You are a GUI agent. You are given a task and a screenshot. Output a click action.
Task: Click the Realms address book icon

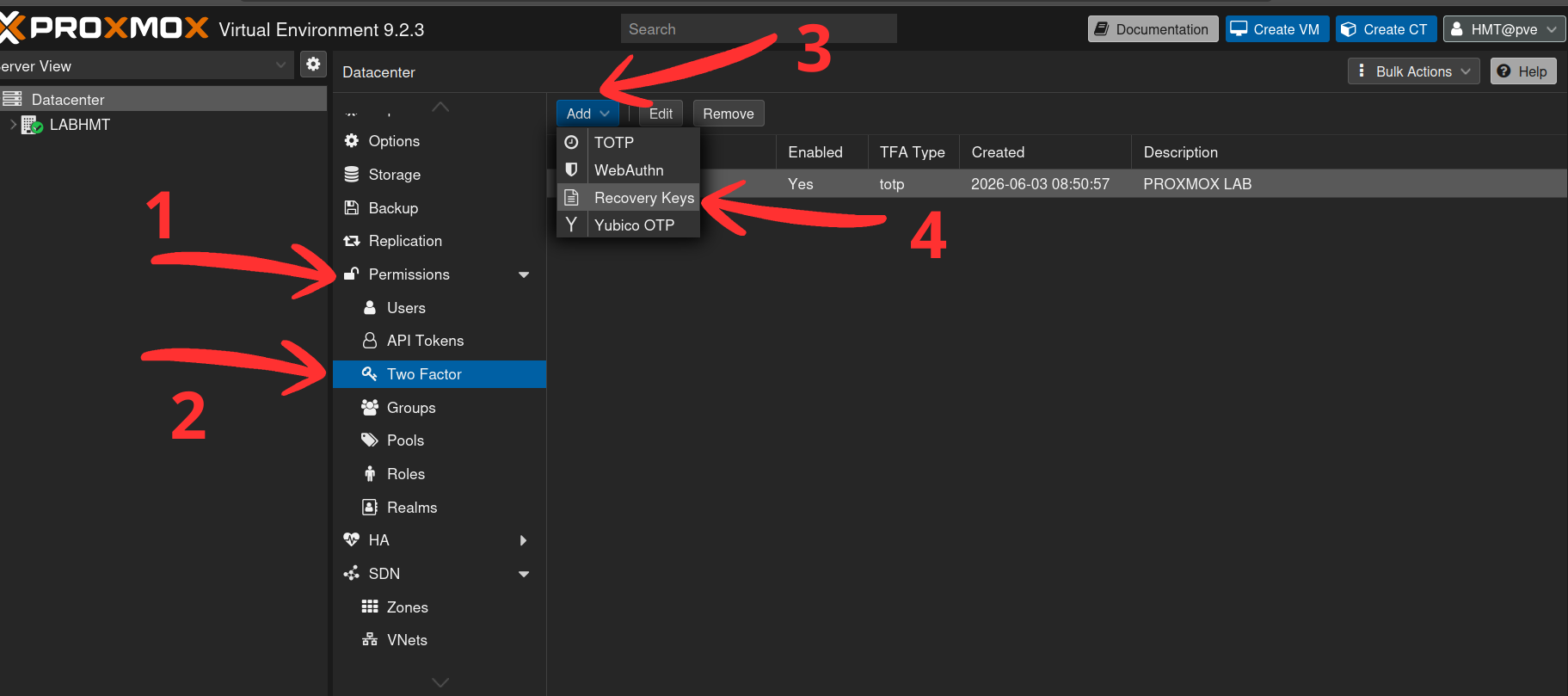click(370, 507)
